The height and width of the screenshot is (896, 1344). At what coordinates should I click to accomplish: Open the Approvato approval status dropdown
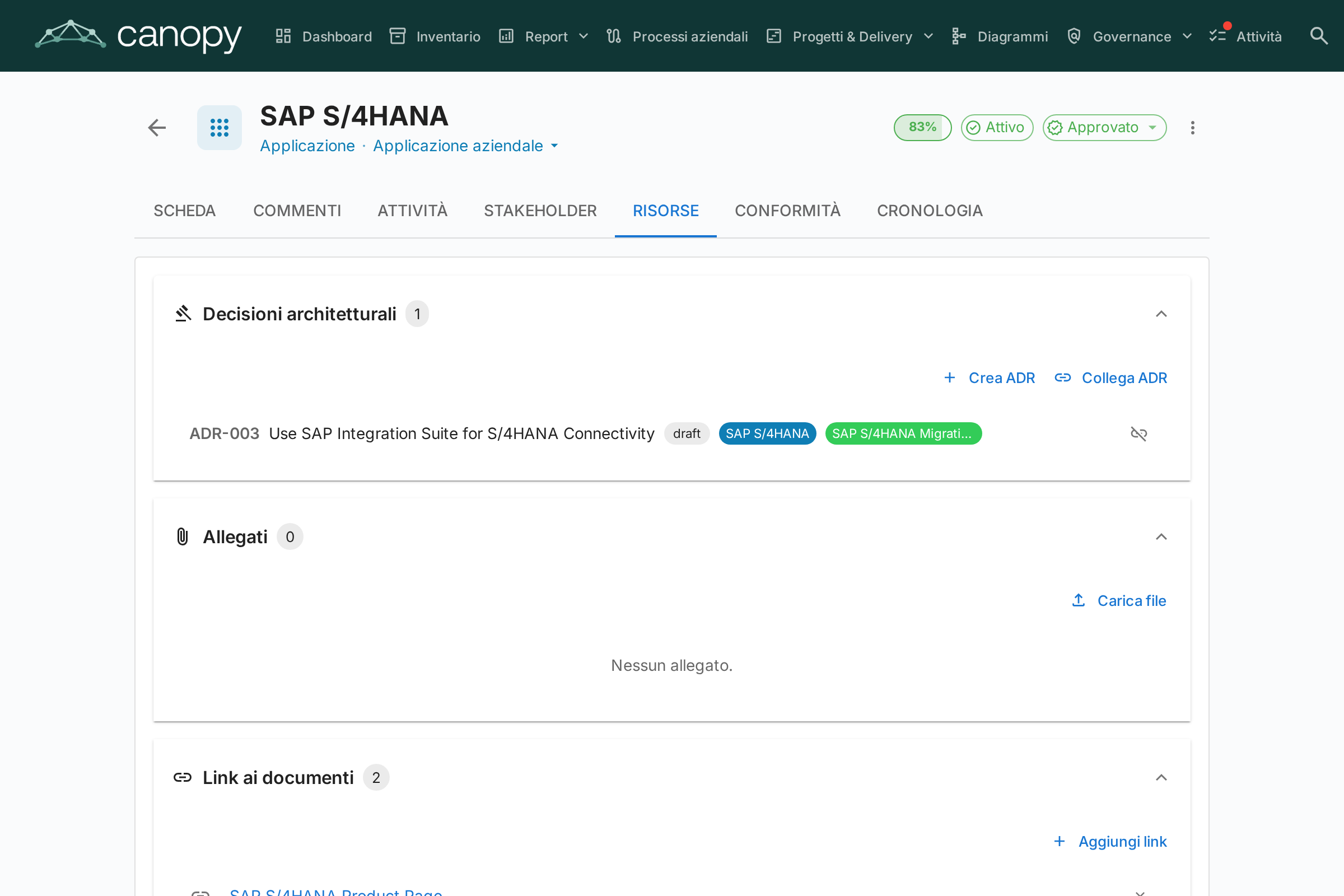[x=1104, y=128]
